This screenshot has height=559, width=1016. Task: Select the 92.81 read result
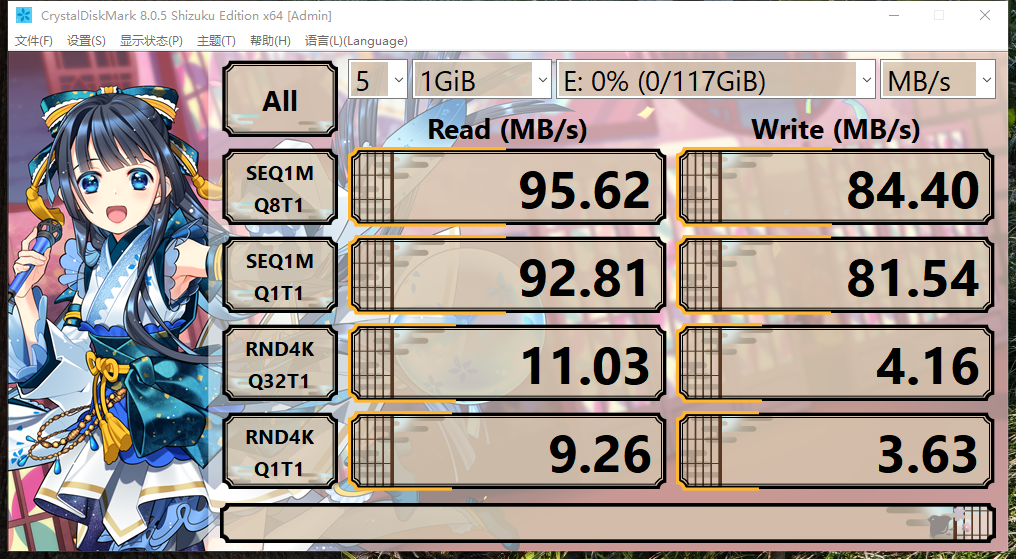508,275
